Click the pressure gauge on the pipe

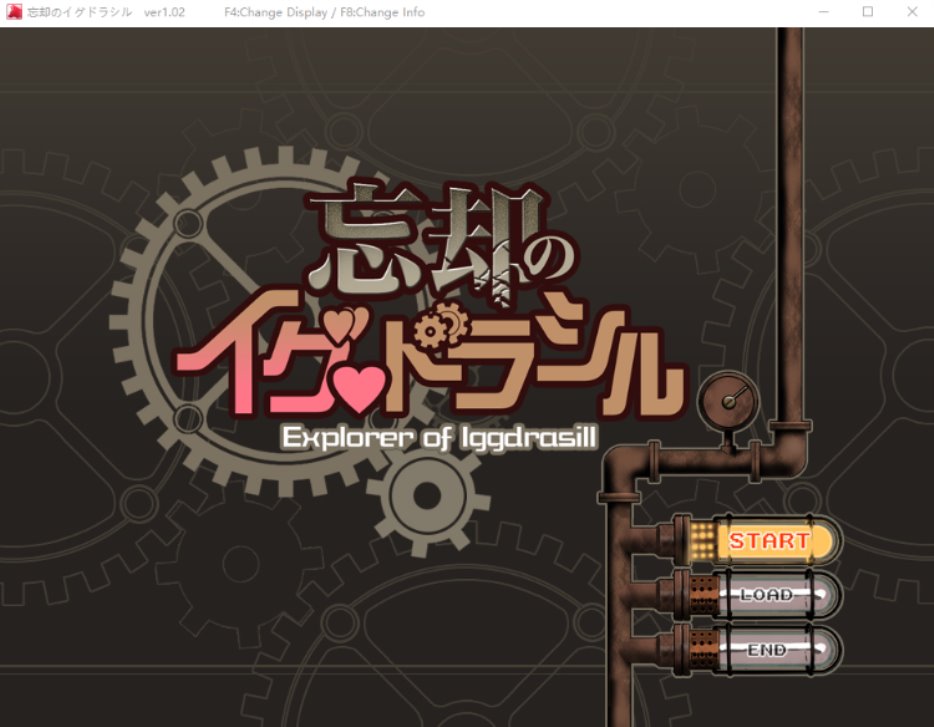728,400
